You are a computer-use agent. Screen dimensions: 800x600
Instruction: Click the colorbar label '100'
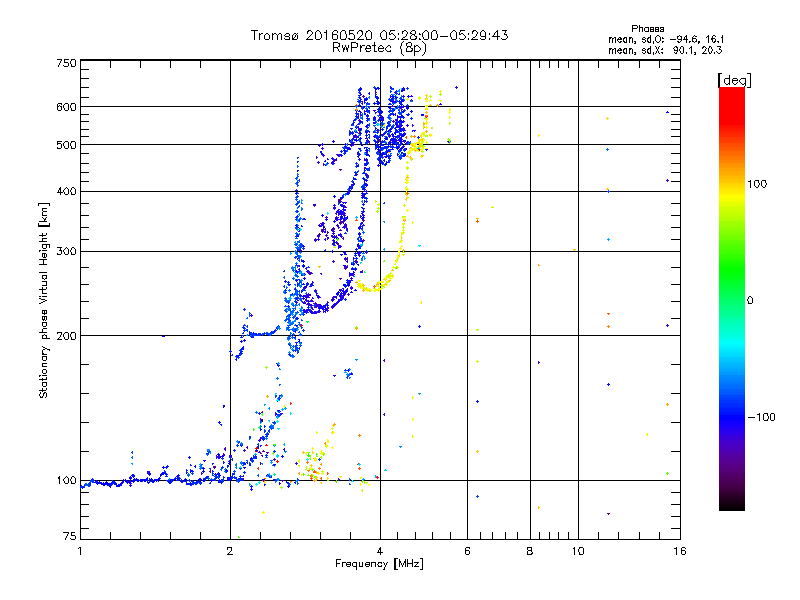pyautogui.click(x=757, y=184)
